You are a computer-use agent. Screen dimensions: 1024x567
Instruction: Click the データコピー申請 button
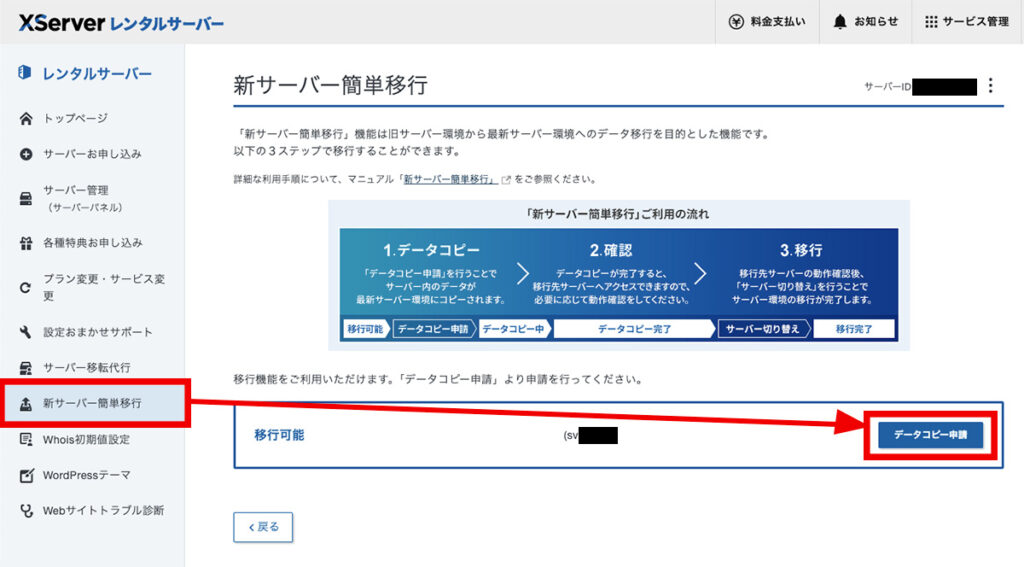pyautogui.click(x=930, y=434)
